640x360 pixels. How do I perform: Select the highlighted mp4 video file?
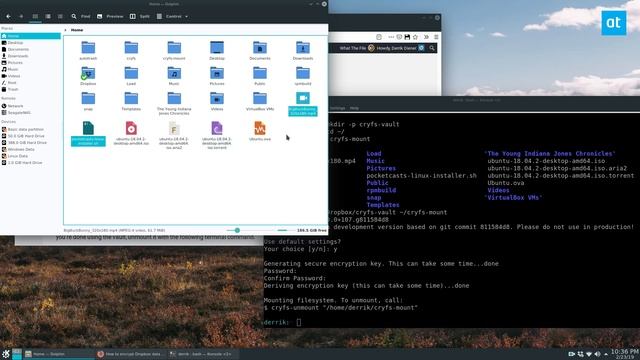302,103
